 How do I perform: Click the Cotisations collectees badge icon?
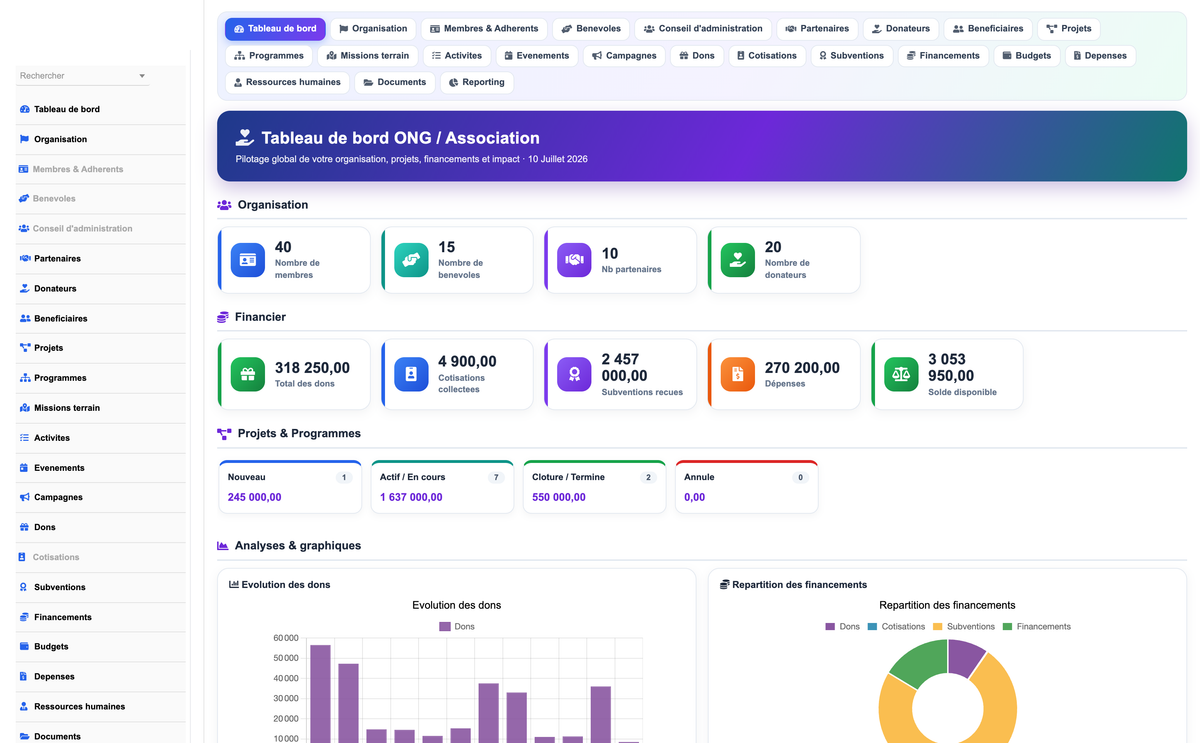[x=411, y=374]
